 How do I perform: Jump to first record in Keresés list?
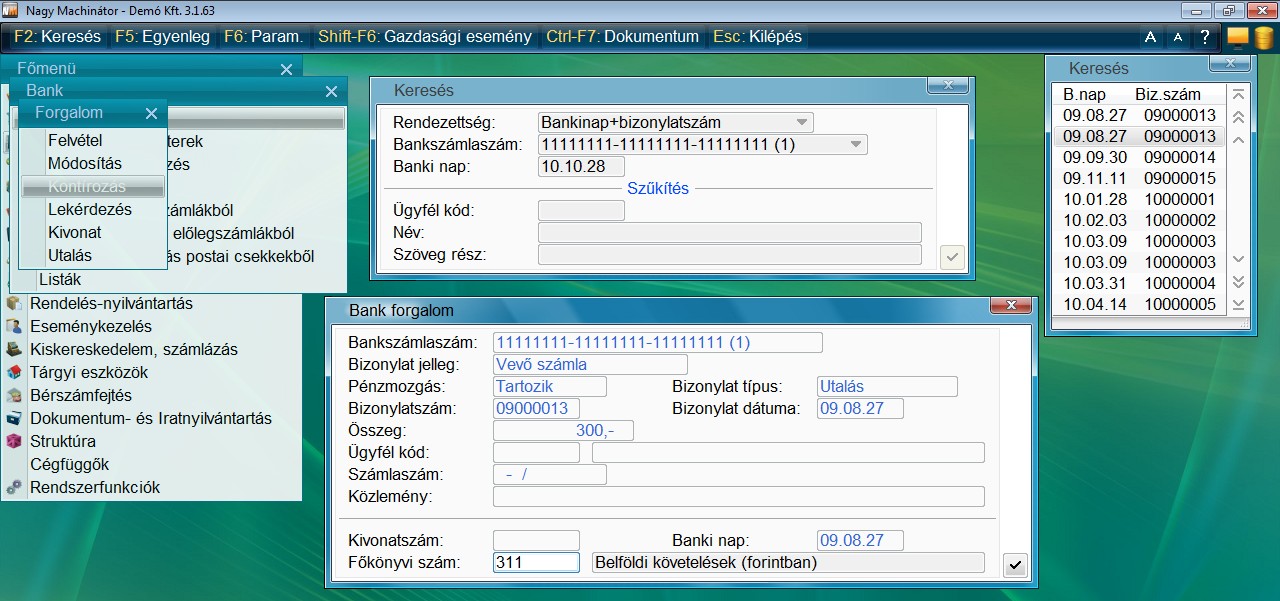pos(1239,94)
